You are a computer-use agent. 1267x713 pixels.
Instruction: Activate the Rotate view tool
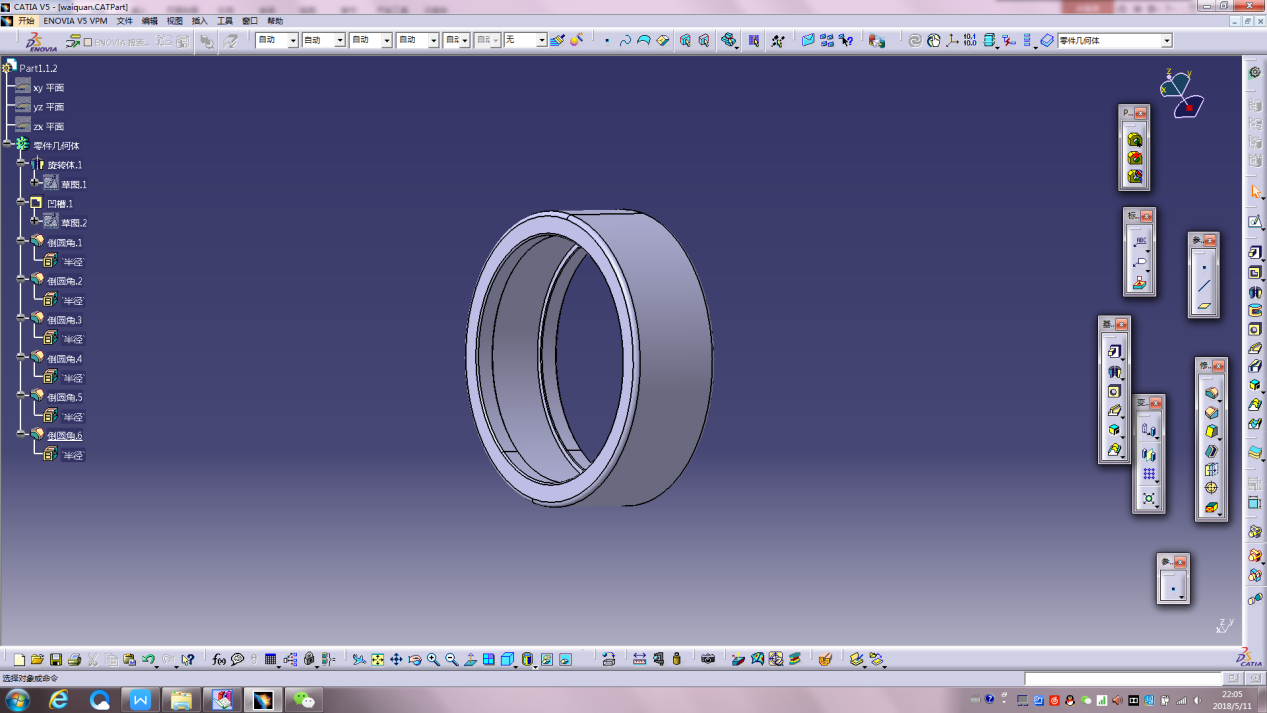[415, 660]
